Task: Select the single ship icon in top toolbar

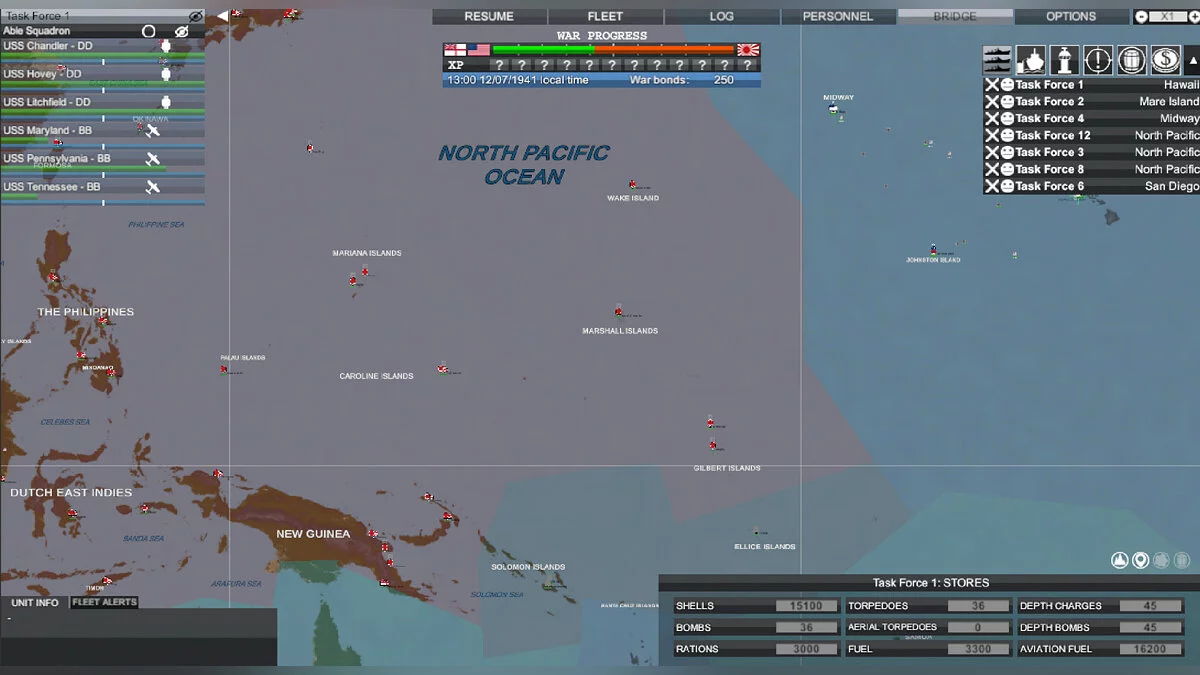Action: tap(1030, 60)
